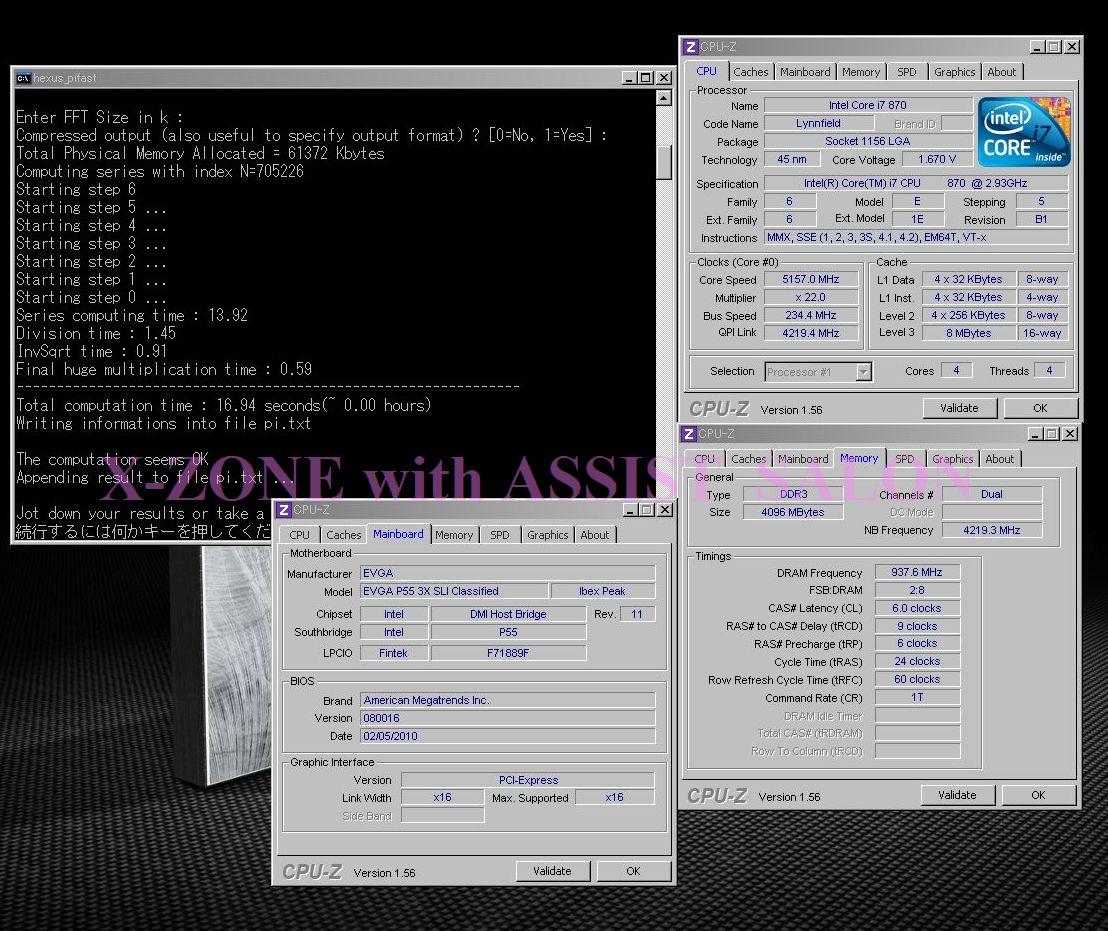Click the Graphic Interface Version 'PCI-Express'
This screenshot has width=1108, height=931.
pyautogui.click(x=528, y=780)
